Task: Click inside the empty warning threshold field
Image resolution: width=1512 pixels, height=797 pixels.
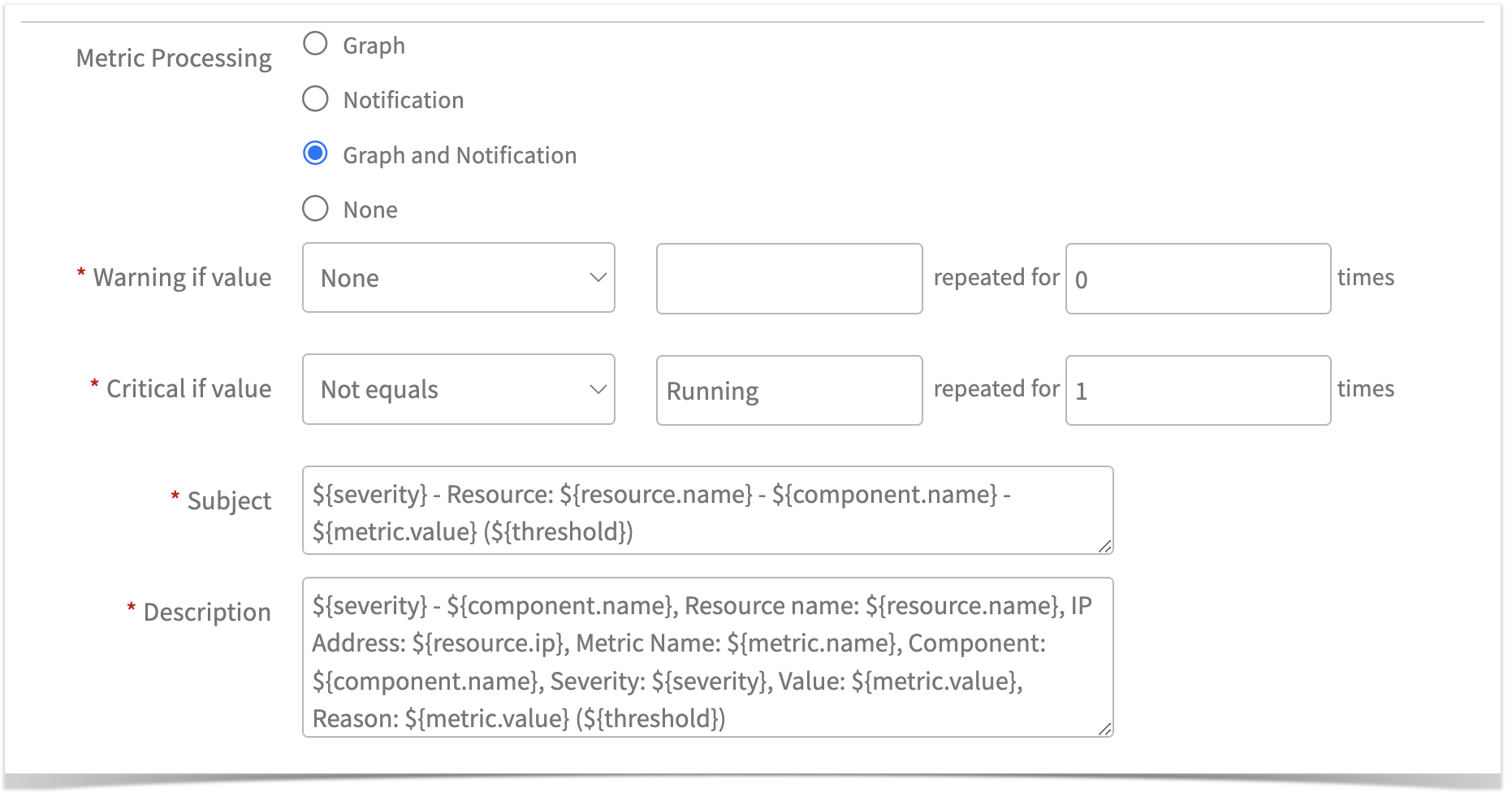Action: coord(788,278)
